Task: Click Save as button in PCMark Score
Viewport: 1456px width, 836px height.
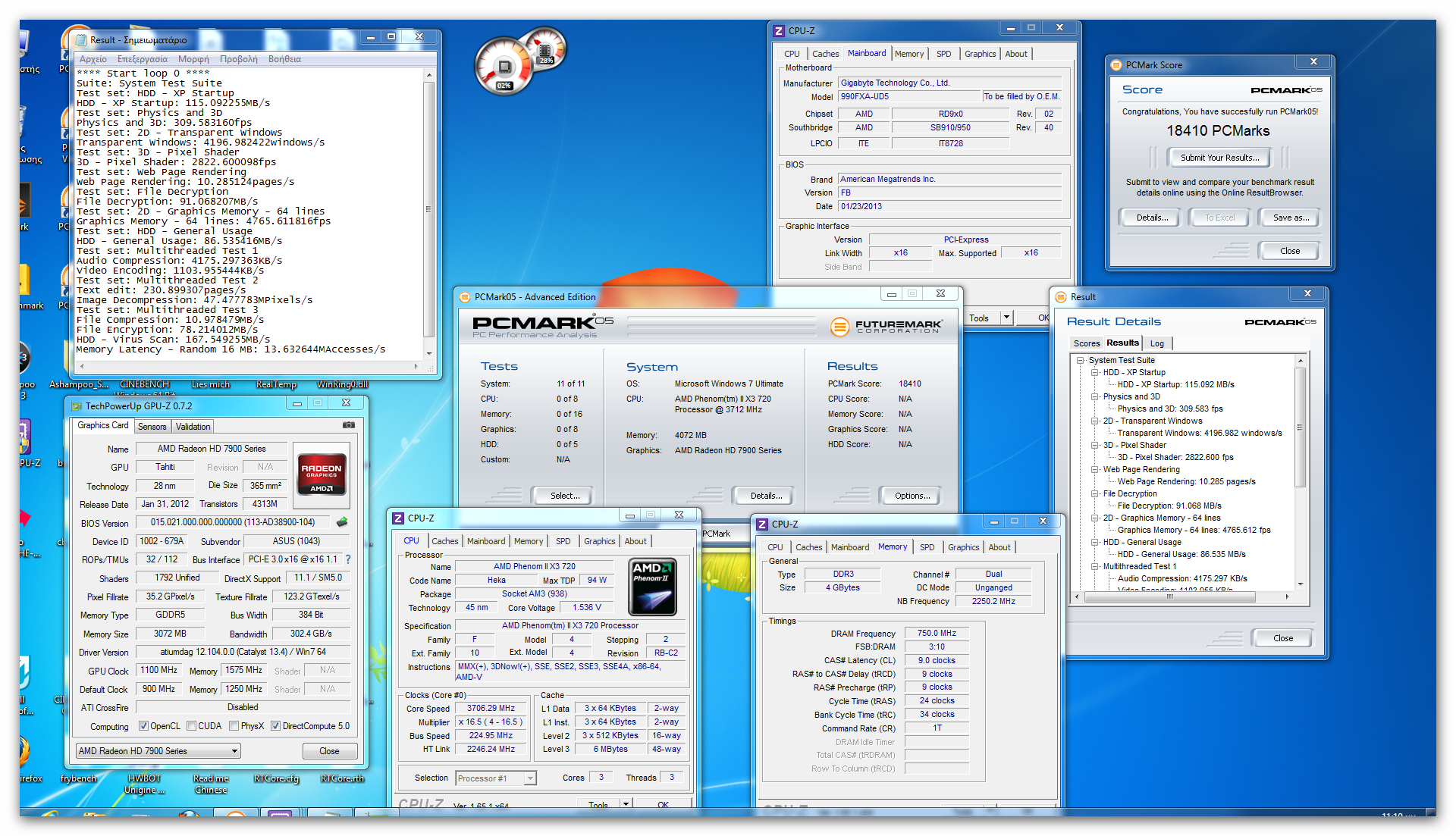Action: pyautogui.click(x=1291, y=218)
